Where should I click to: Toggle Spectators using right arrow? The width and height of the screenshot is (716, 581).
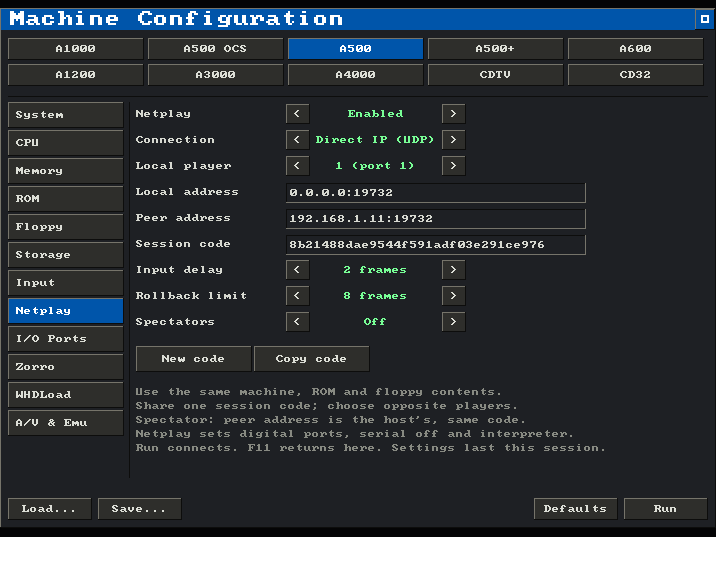453,322
